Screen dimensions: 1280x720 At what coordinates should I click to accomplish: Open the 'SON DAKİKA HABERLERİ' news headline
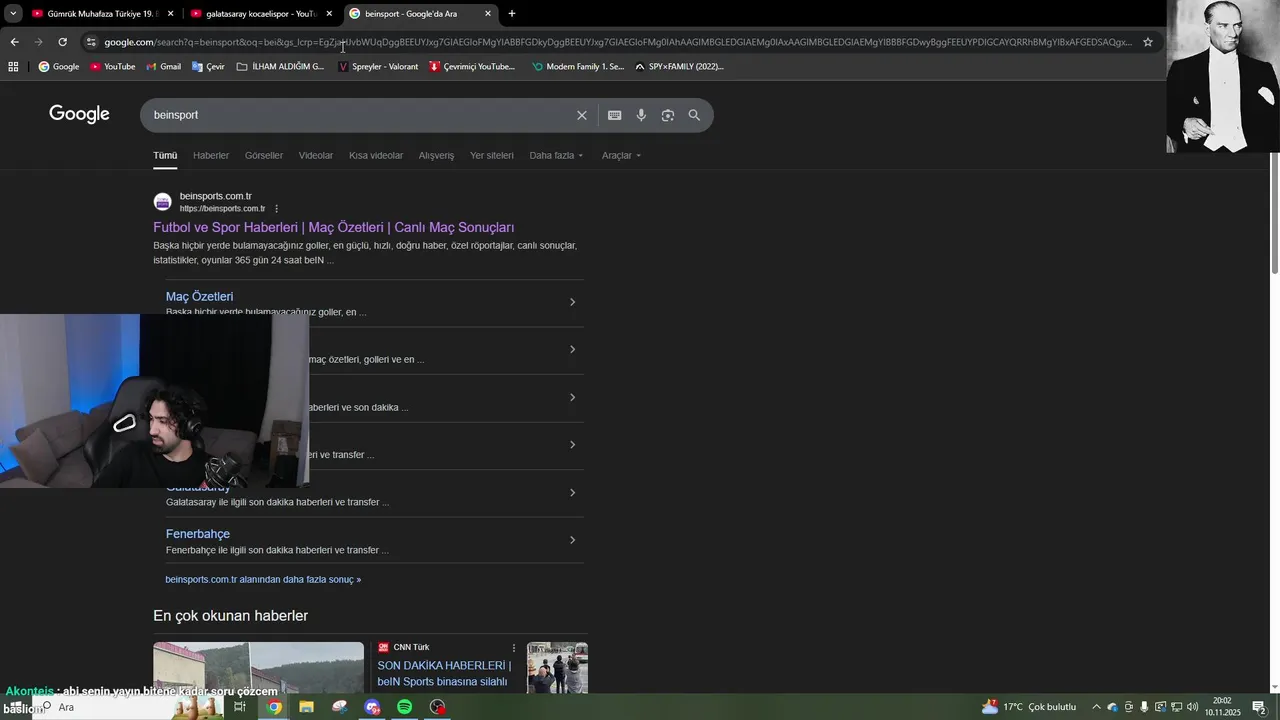tap(444, 674)
